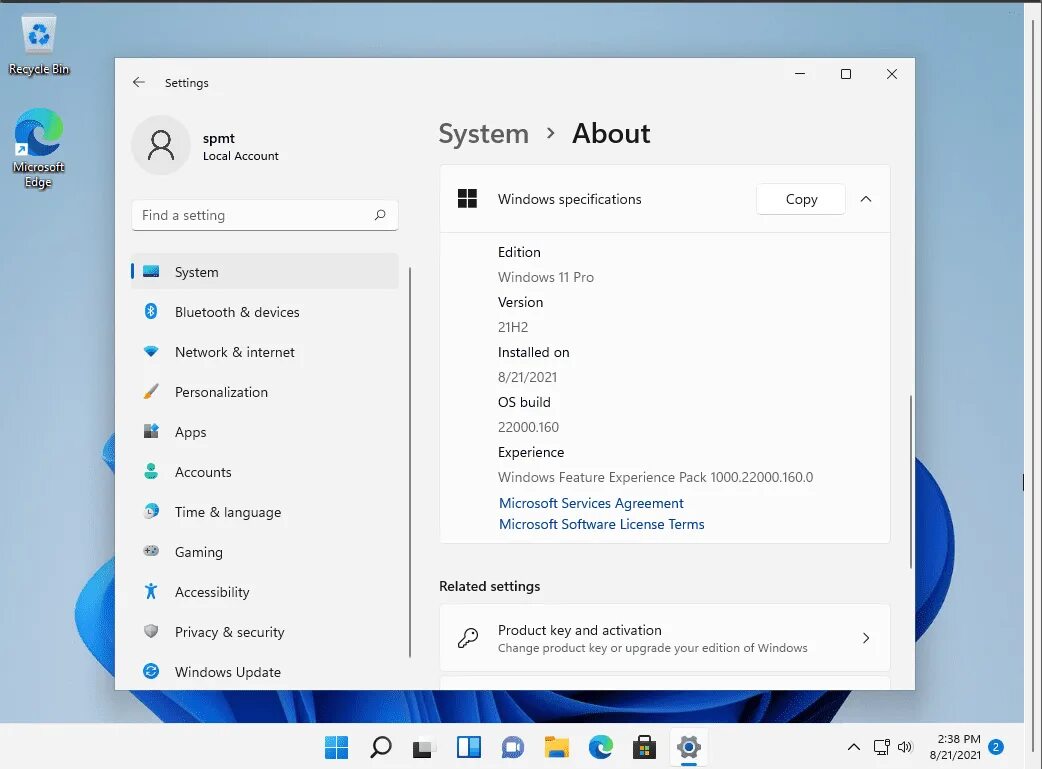Viewport: 1042px width, 769px height.
Task: Click the Local Account label under spmt
Action: [241, 156]
